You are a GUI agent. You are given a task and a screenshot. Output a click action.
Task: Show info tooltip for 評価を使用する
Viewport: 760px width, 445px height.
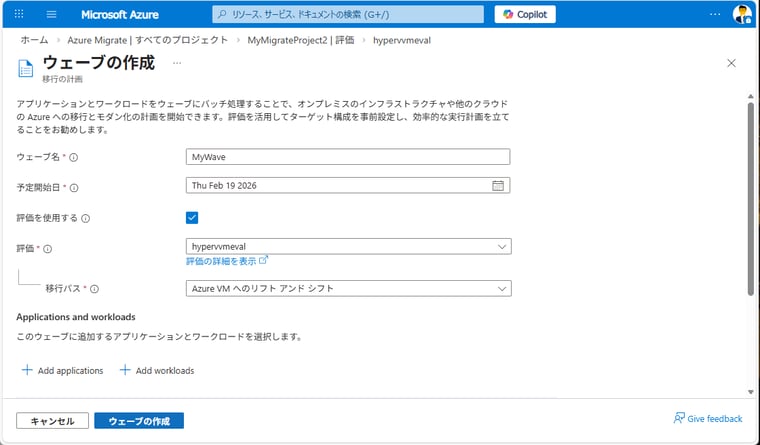point(86,218)
